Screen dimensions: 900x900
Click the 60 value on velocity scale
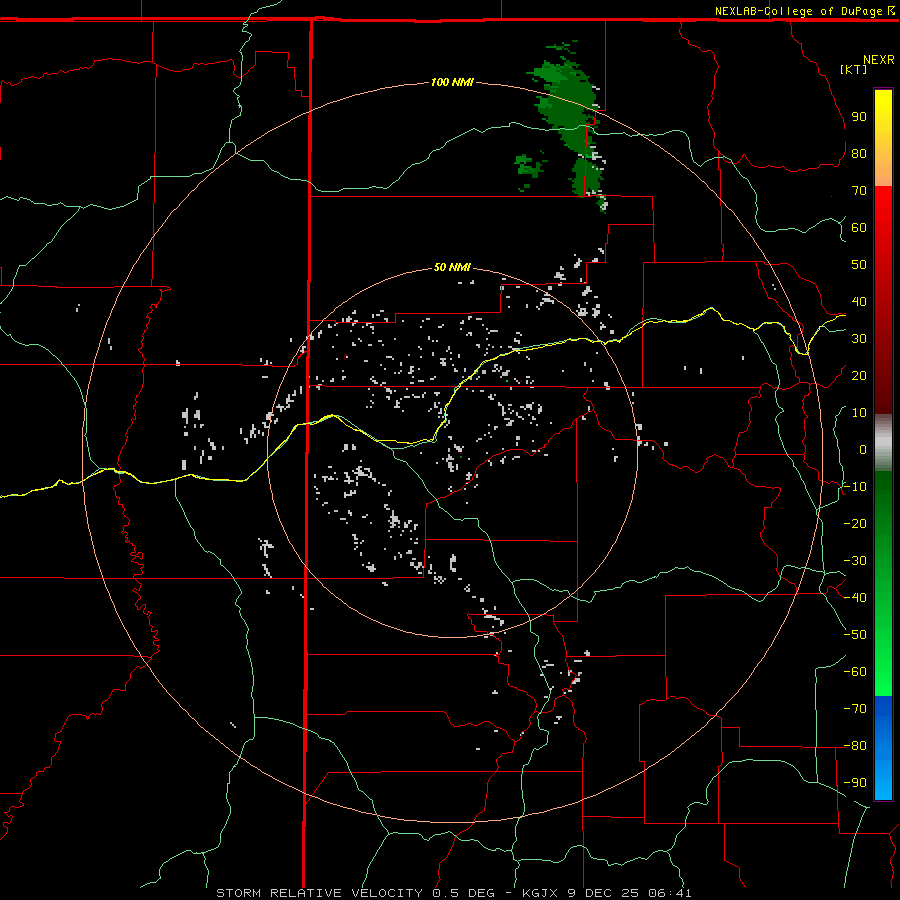point(859,227)
